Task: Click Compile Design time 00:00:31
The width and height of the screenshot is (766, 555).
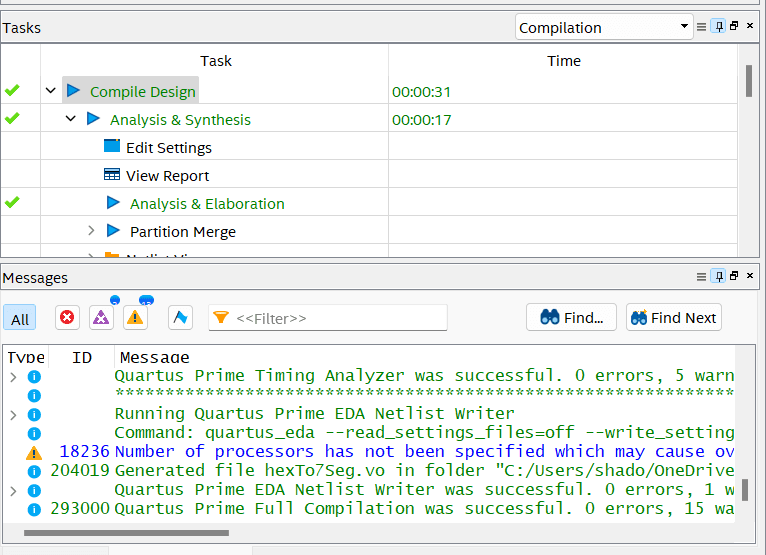Action: pos(421,92)
